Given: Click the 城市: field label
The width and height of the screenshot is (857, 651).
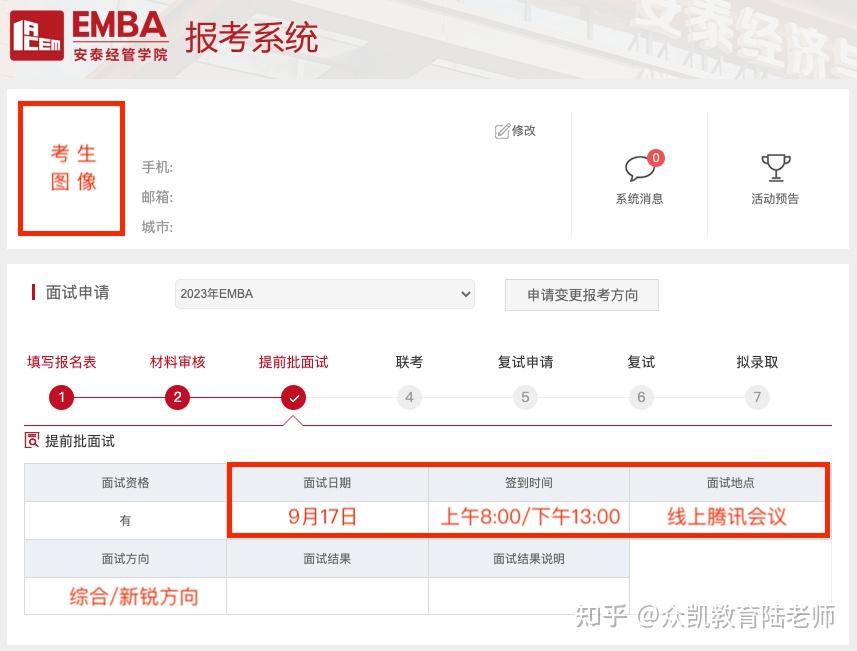Looking at the screenshot, I should pyautogui.click(x=157, y=227).
